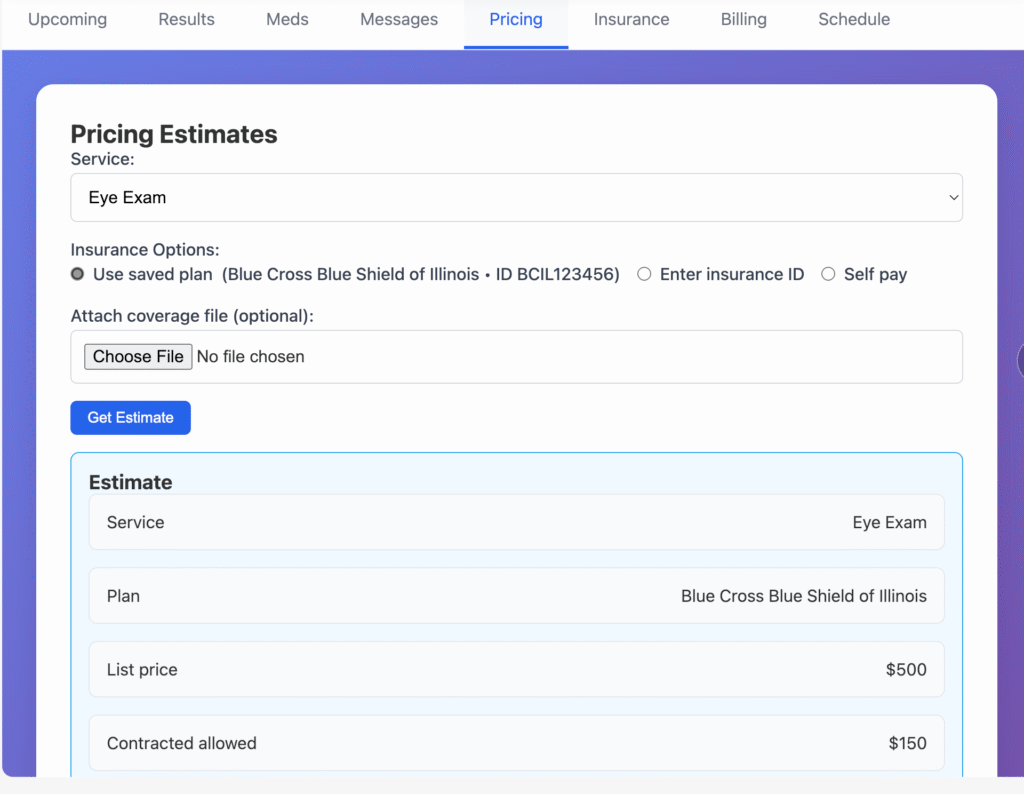Open the Upcoming tab
Image resolution: width=1024 pixels, height=794 pixels.
coord(67,20)
